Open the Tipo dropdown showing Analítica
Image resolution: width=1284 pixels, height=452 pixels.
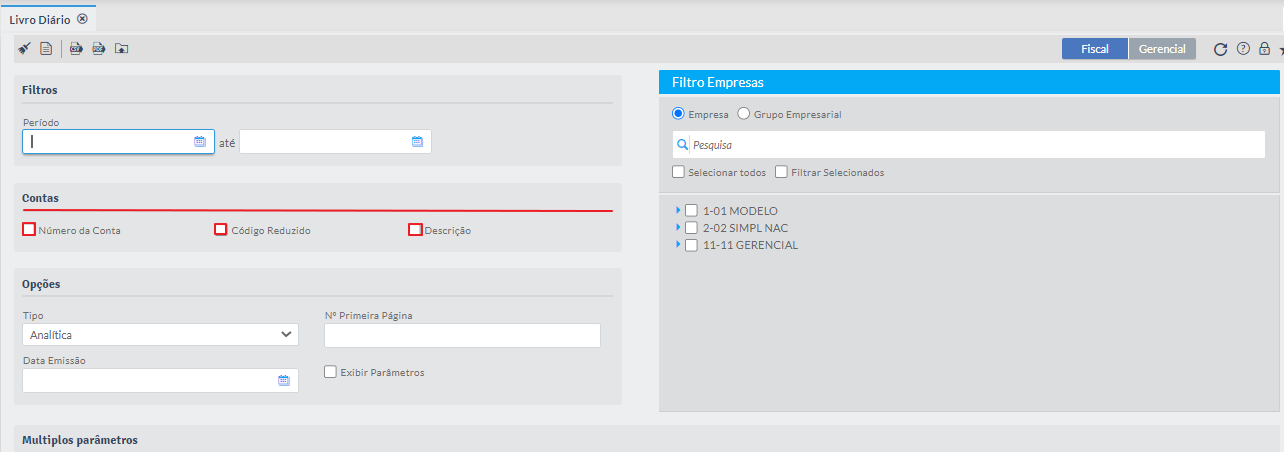(160, 335)
